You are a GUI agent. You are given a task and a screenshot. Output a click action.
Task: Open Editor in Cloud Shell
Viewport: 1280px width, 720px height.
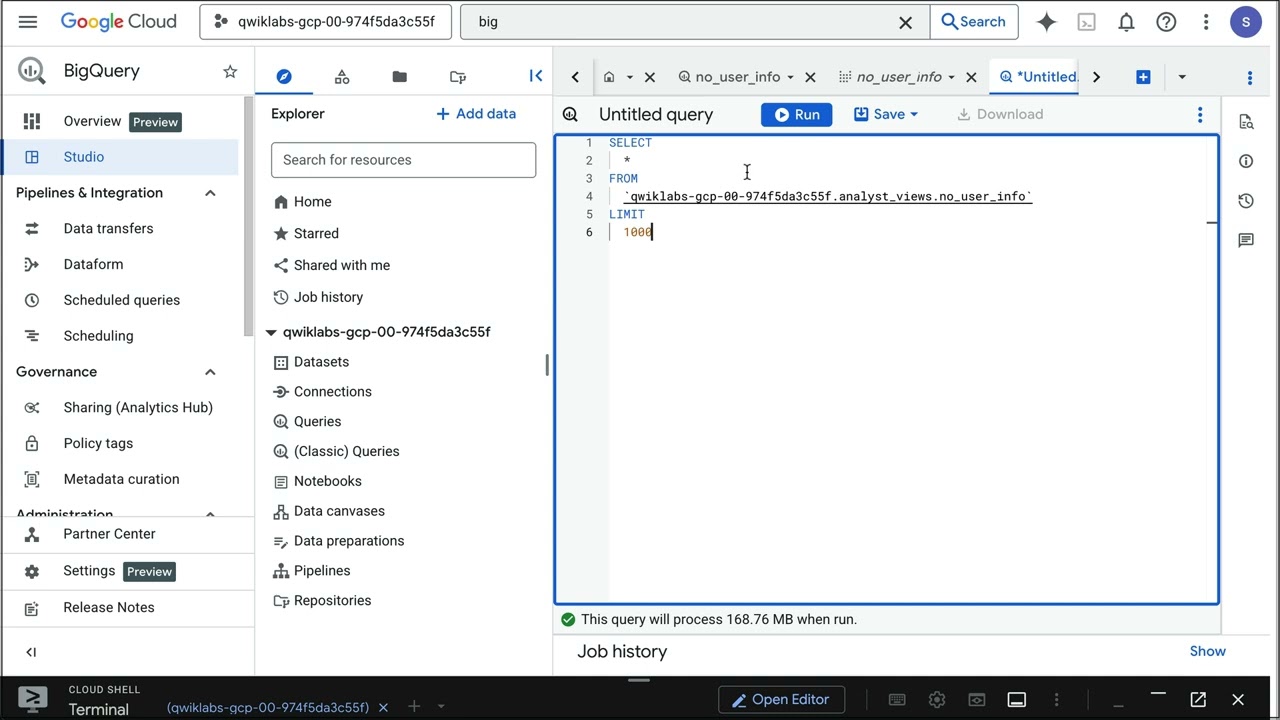tap(780, 700)
